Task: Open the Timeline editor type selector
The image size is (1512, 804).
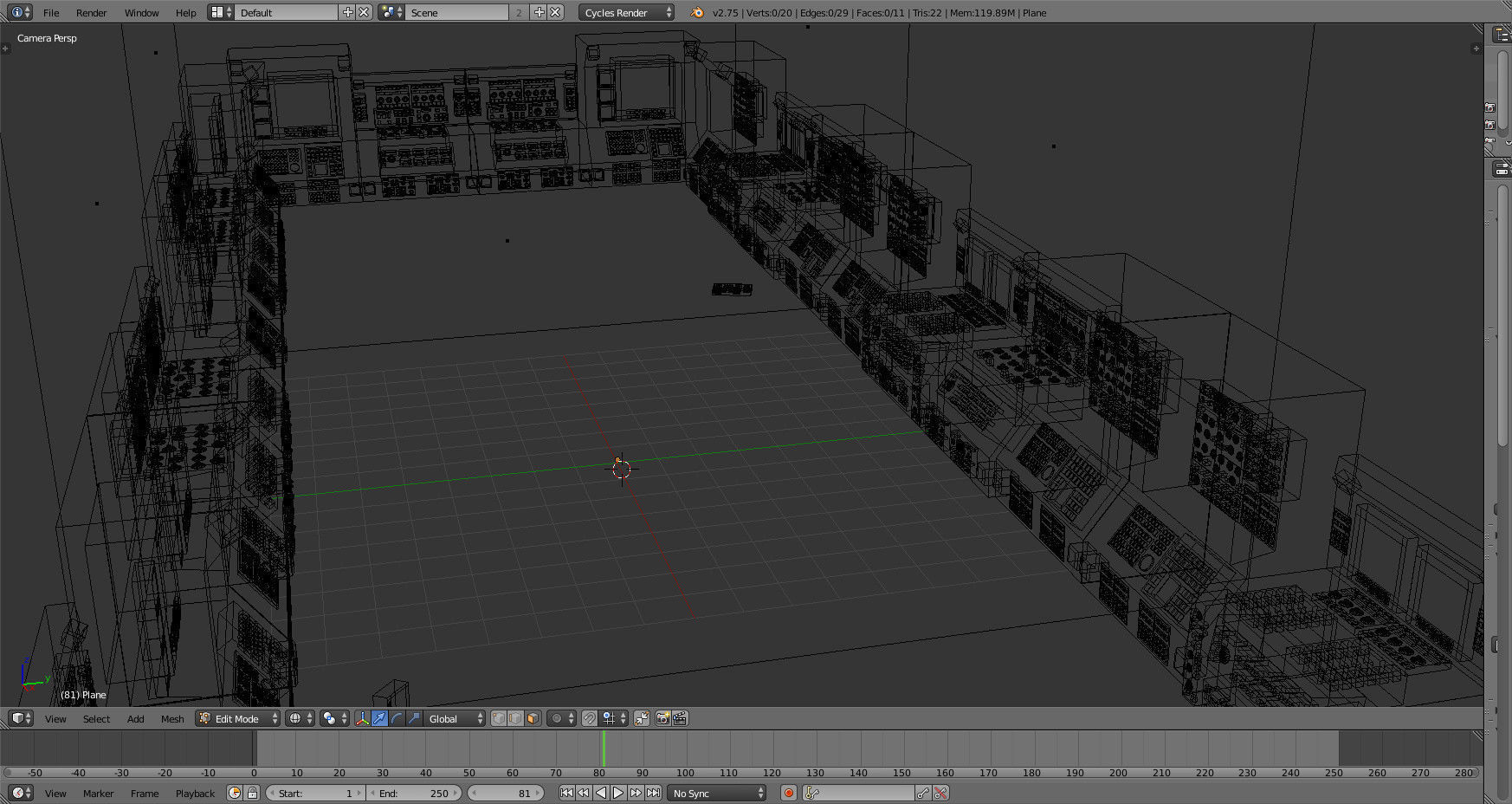Action: (x=21, y=793)
